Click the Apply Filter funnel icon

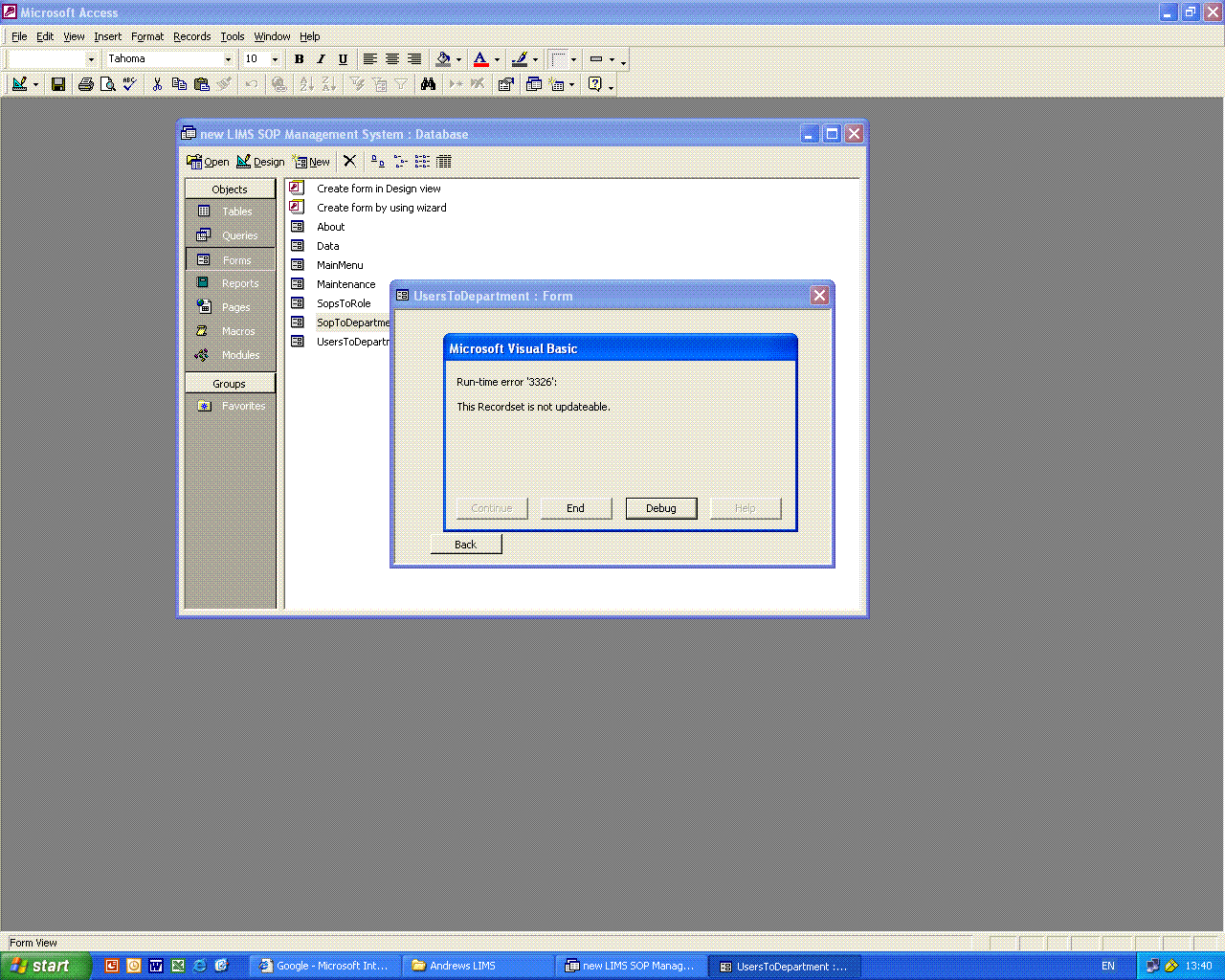[401, 84]
